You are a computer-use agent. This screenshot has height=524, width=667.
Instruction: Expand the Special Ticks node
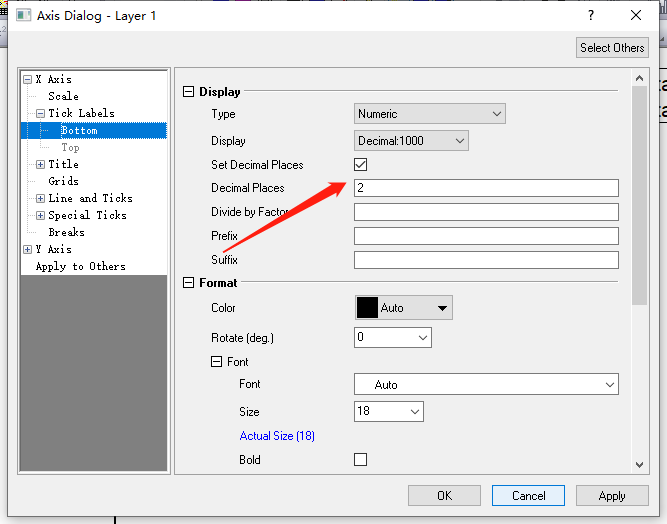coord(40,216)
